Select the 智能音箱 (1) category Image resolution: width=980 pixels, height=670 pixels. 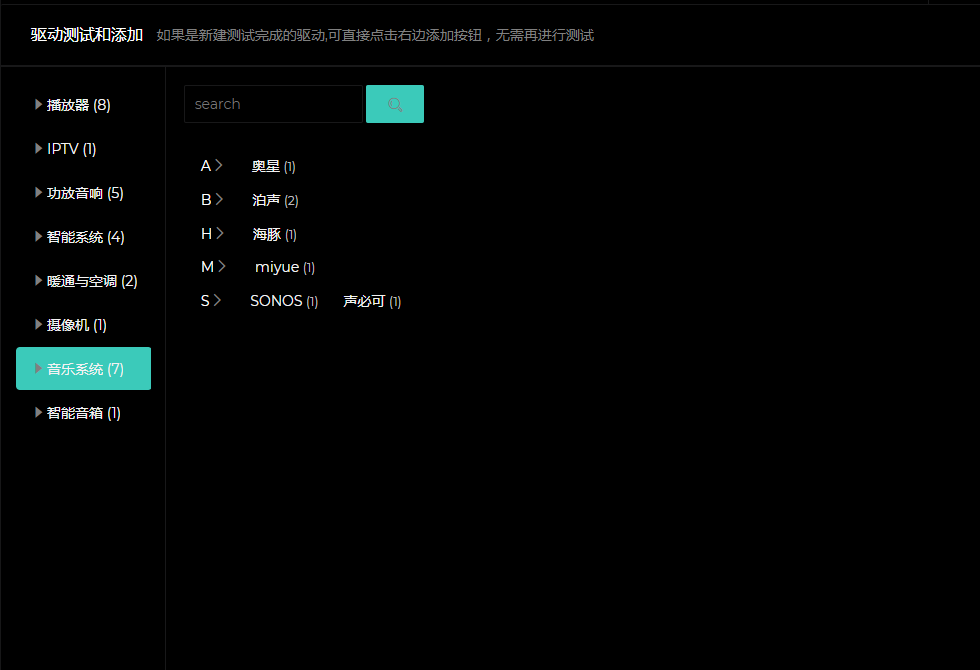point(84,413)
